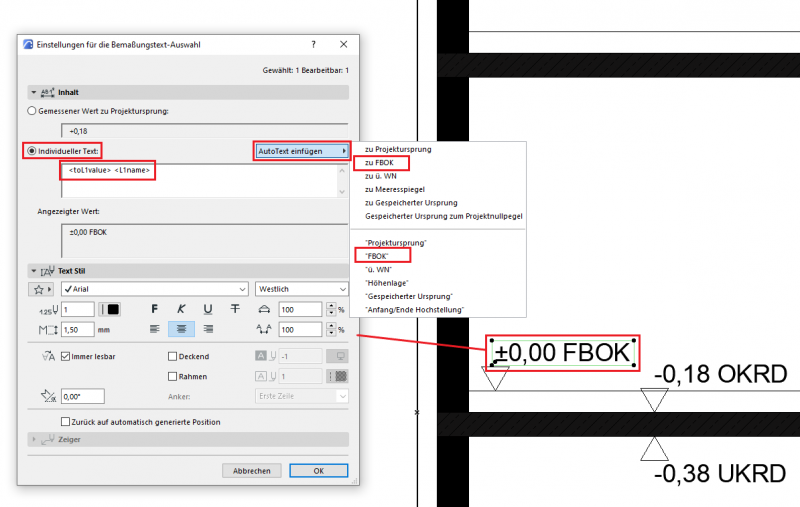
Task: Enable the 'Deckend' checkbox
Action: click(171, 356)
